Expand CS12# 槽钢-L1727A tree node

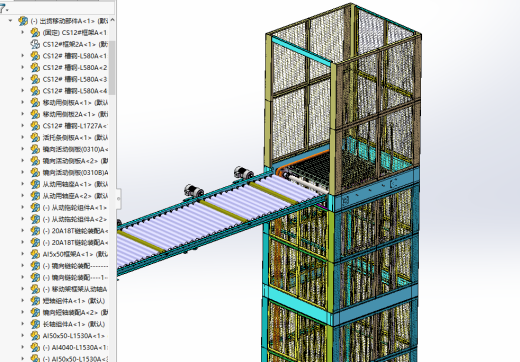(x=23, y=126)
